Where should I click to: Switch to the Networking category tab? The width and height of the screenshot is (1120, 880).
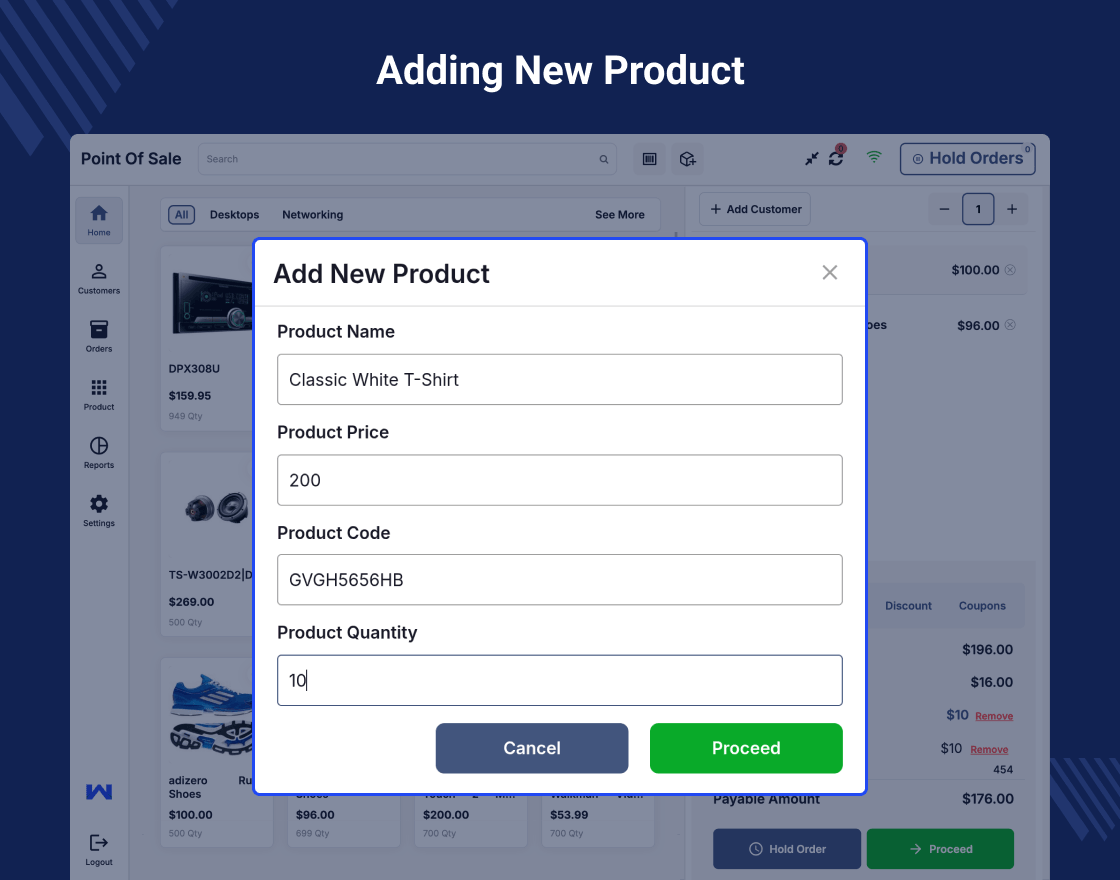312,215
